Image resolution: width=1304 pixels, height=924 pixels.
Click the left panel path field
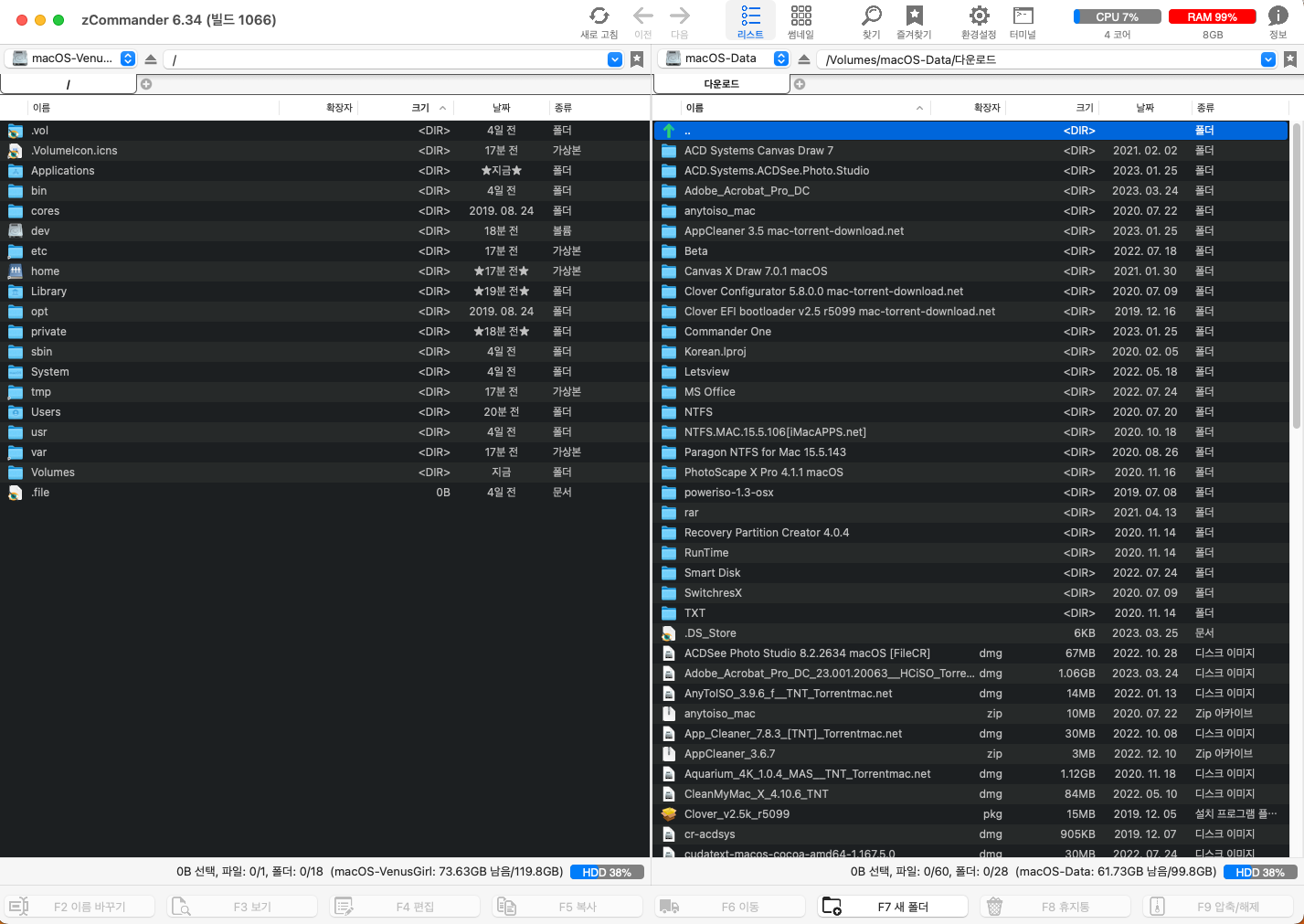coord(384,59)
